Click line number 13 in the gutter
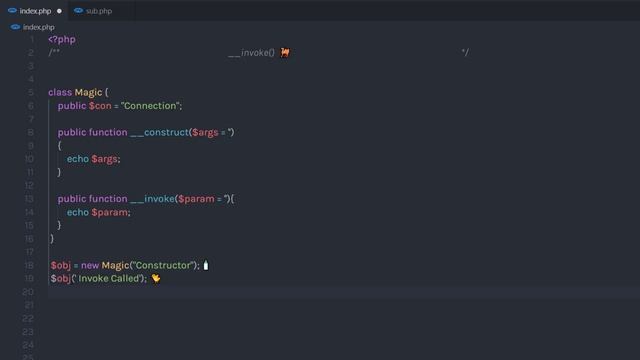Image resolution: width=640 pixels, height=360 pixels. [29, 199]
